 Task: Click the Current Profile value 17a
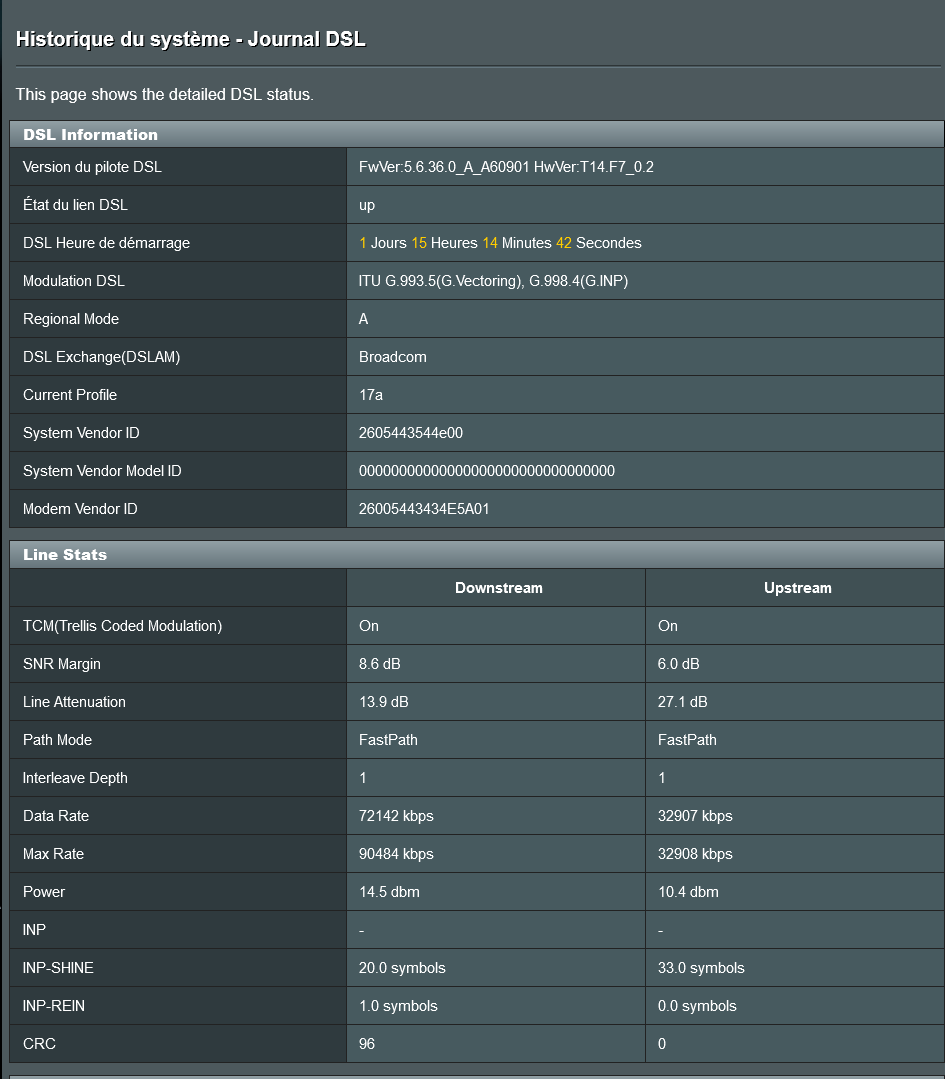coord(370,395)
